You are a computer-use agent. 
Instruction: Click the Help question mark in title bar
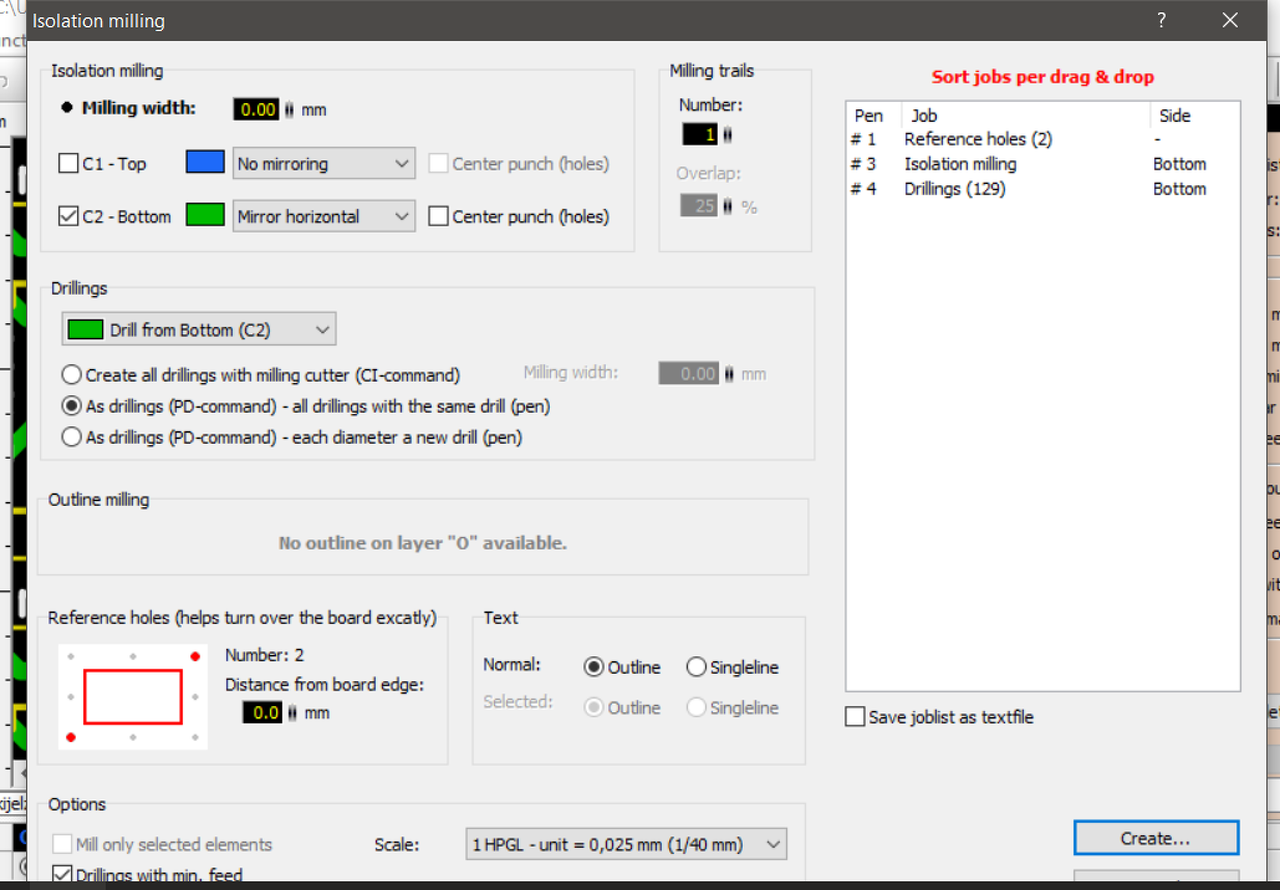tap(1161, 20)
